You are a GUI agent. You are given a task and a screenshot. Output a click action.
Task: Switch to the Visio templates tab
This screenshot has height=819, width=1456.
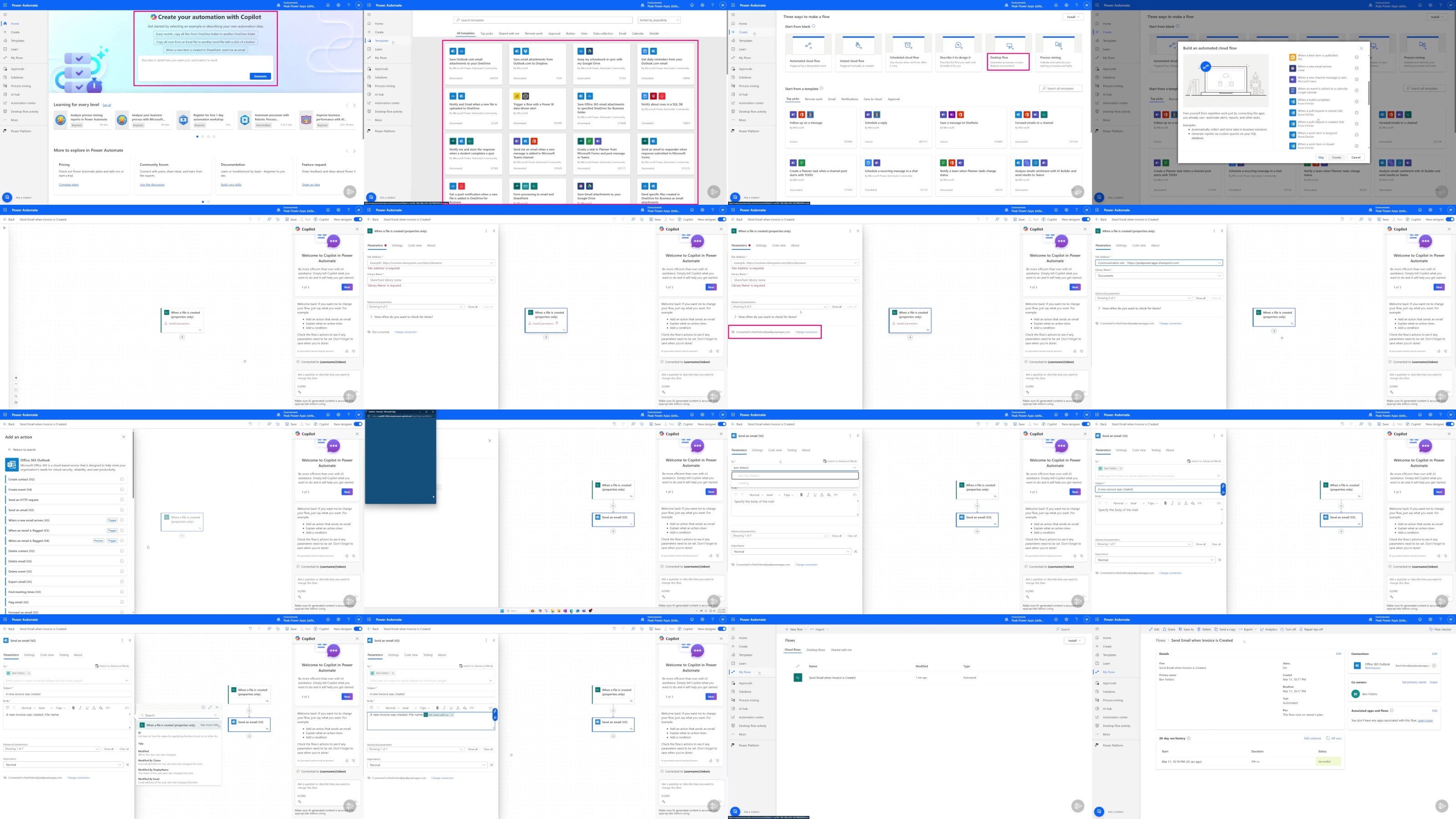coord(584,33)
